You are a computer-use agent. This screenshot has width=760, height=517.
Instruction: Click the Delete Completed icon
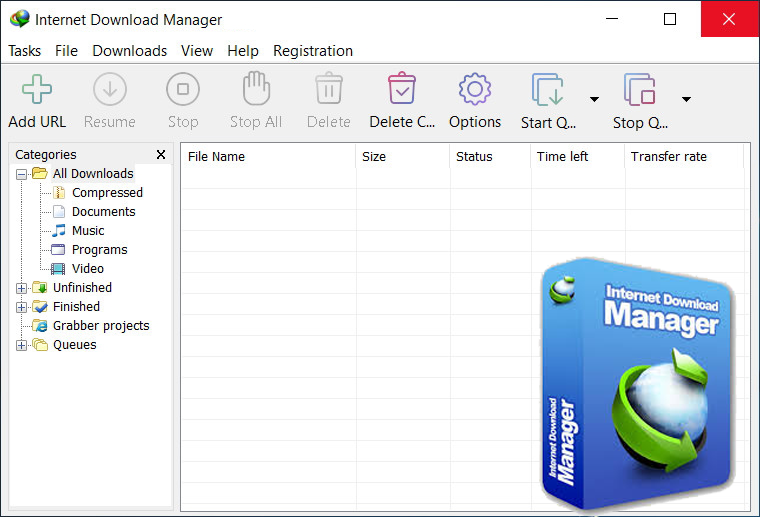402,88
